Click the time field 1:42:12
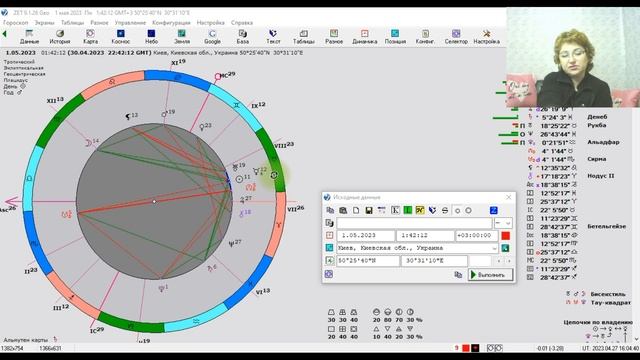This screenshot has height=360, width=640. pos(425,236)
